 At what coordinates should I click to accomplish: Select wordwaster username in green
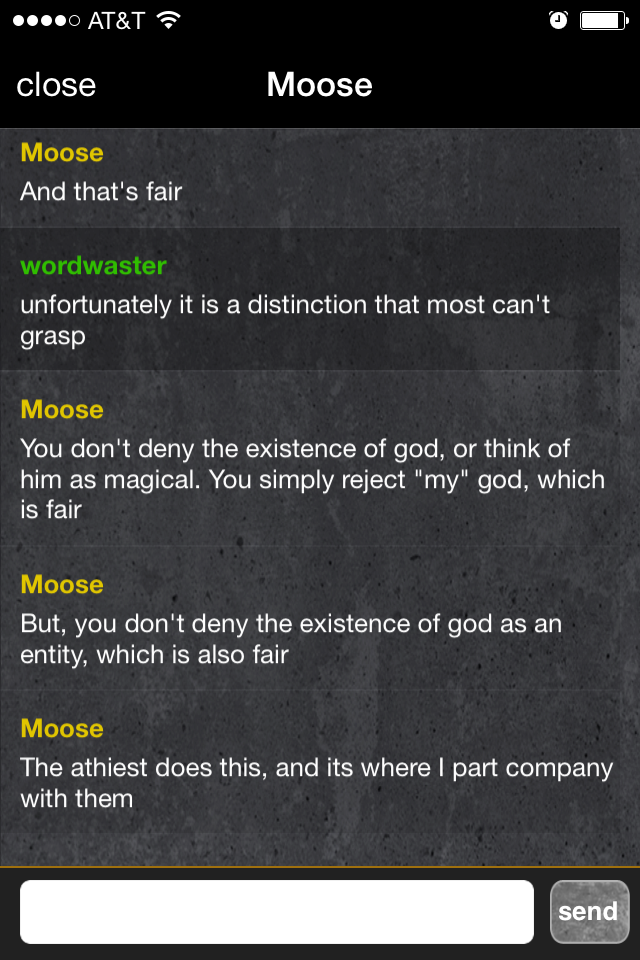[x=93, y=266]
